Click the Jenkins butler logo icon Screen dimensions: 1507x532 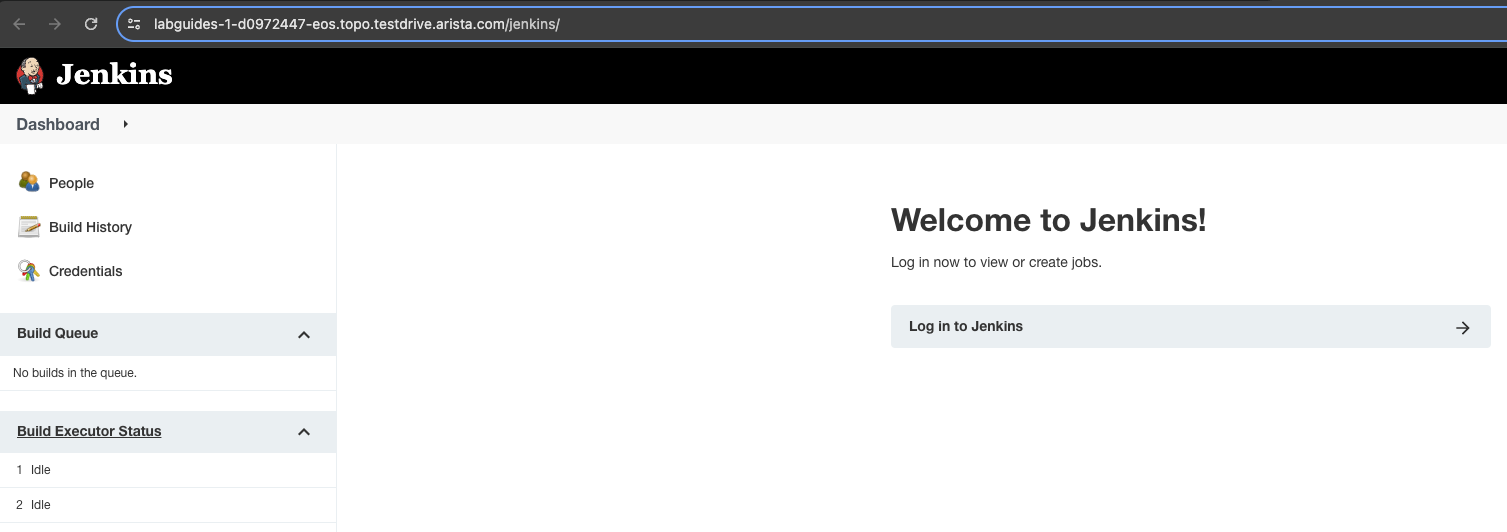pyautogui.click(x=30, y=75)
